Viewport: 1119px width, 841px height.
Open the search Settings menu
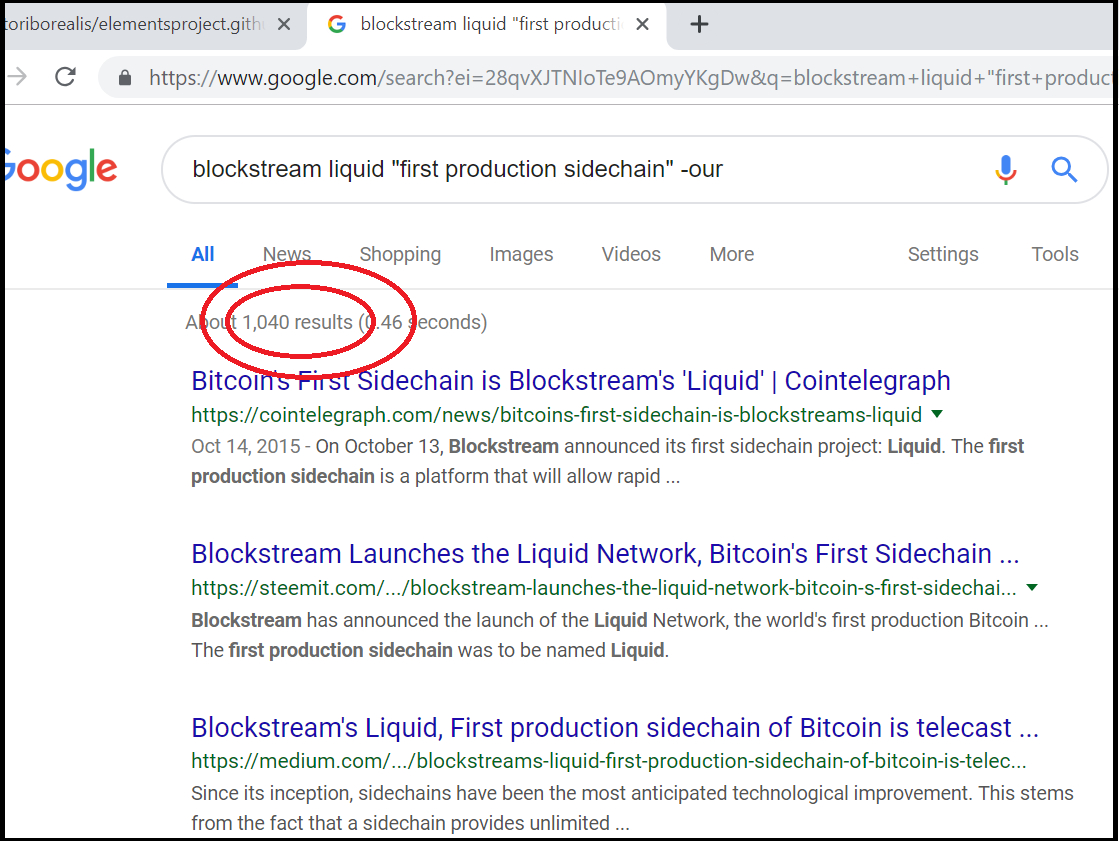943,254
